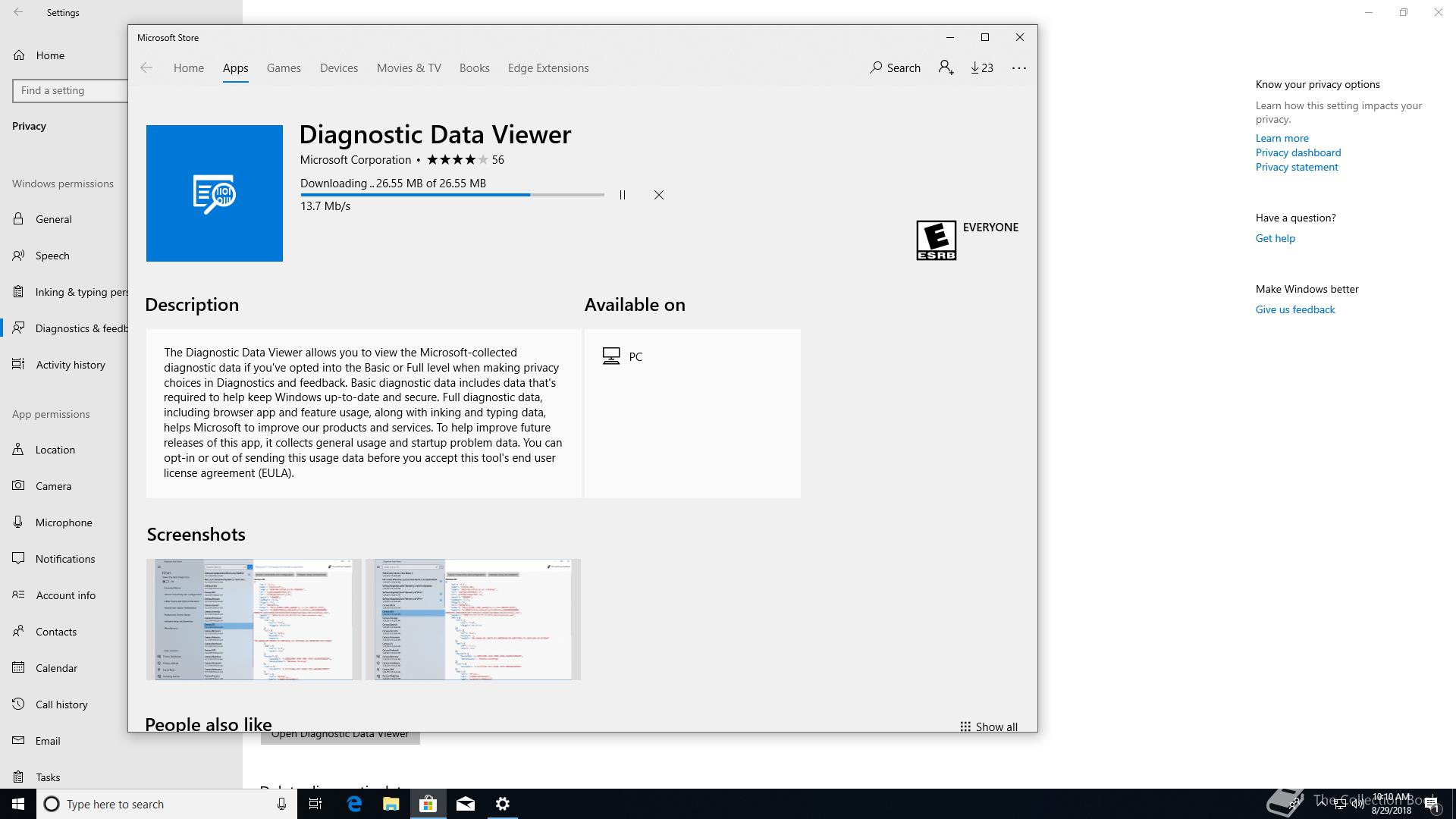
Task: Click the Show all link
Action: (989, 726)
